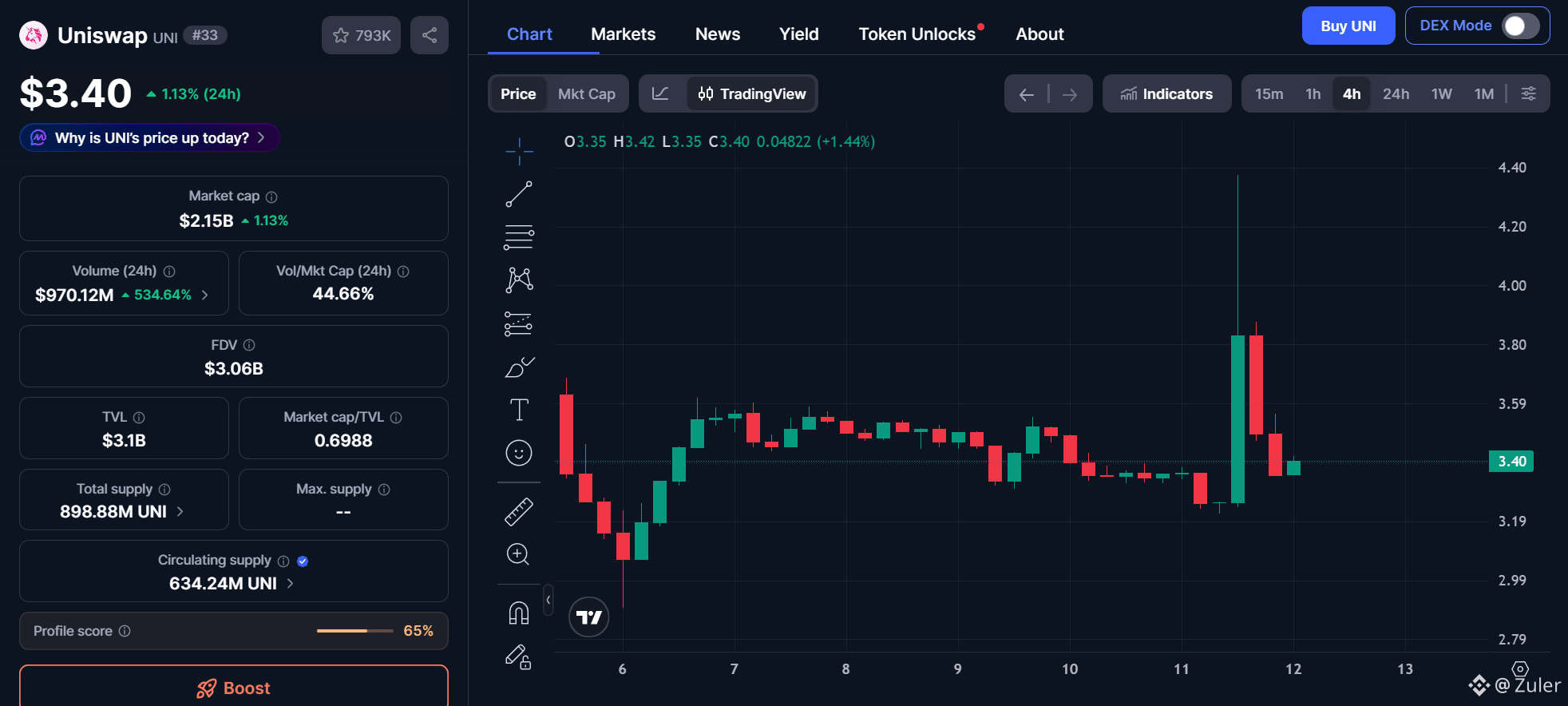Viewport: 1568px width, 706px height.
Task: Undo with the left arrow button
Action: click(x=1027, y=94)
